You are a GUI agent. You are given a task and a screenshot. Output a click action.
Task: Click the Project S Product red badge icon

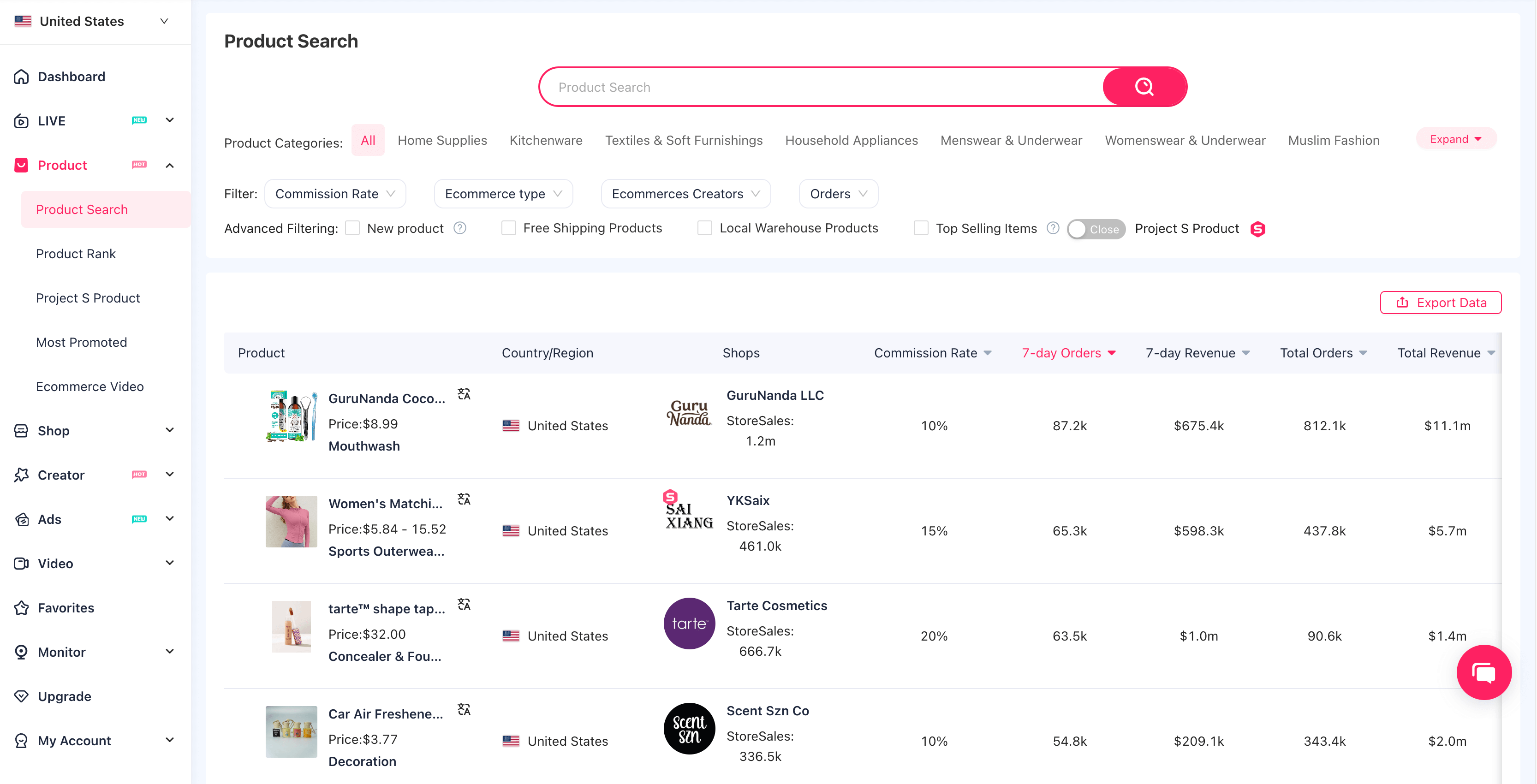(x=1258, y=229)
